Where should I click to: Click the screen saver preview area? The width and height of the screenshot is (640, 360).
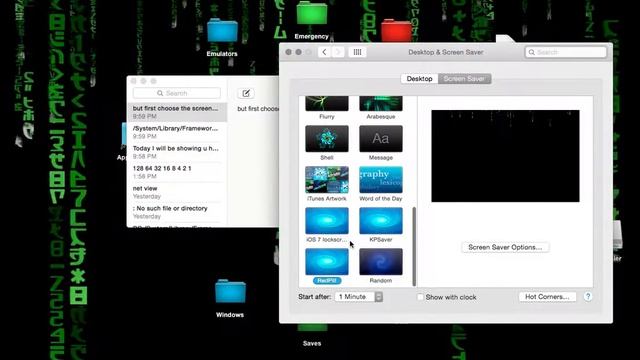pos(505,156)
